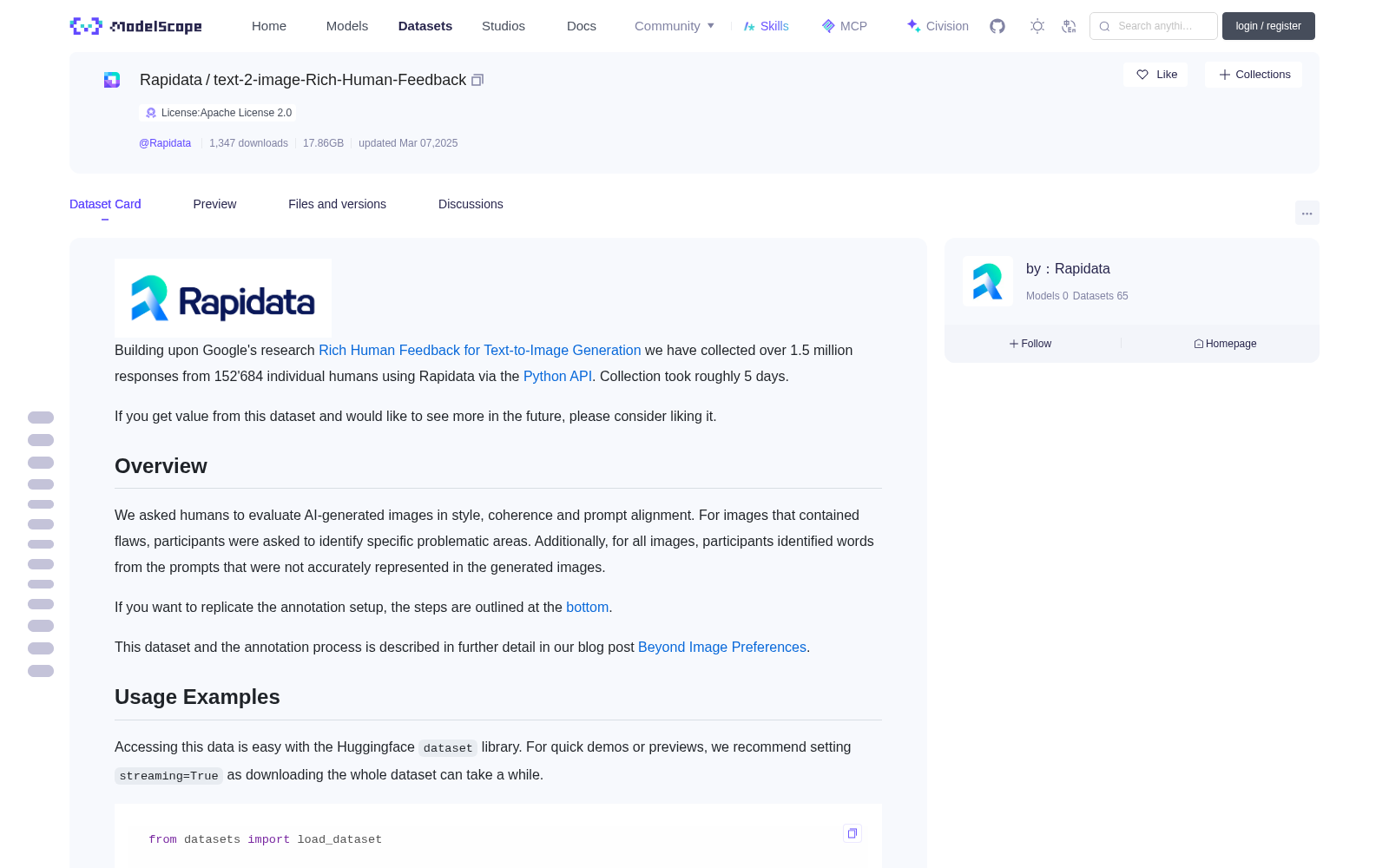Follow the Rapidata organization
1389x868 pixels.
[x=1030, y=344]
